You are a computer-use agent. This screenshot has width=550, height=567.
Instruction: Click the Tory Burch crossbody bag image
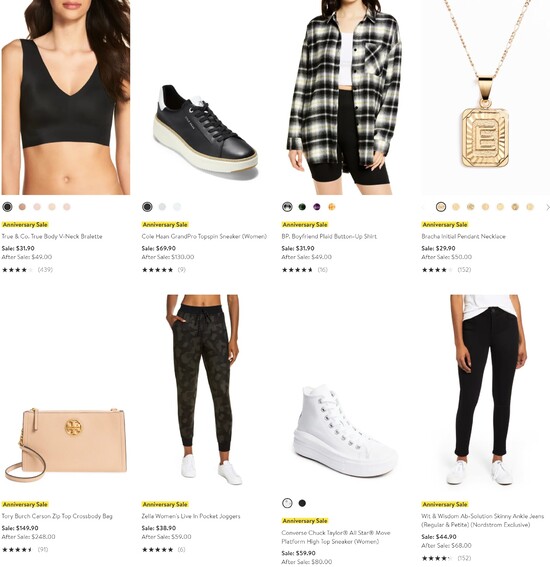point(66,446)
